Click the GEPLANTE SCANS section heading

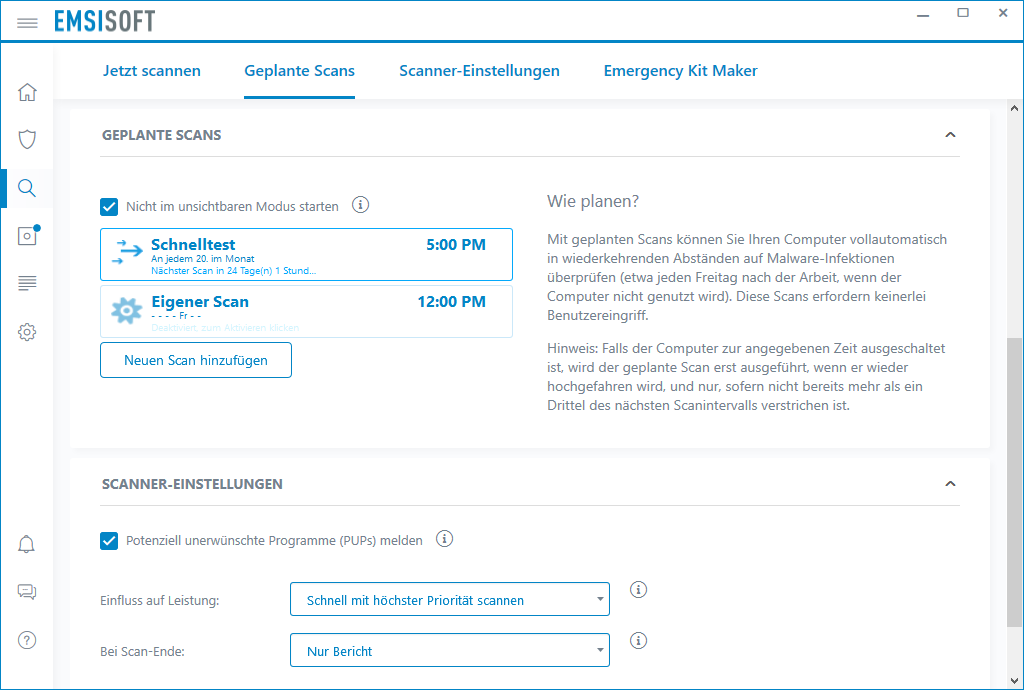pos(161,135)
